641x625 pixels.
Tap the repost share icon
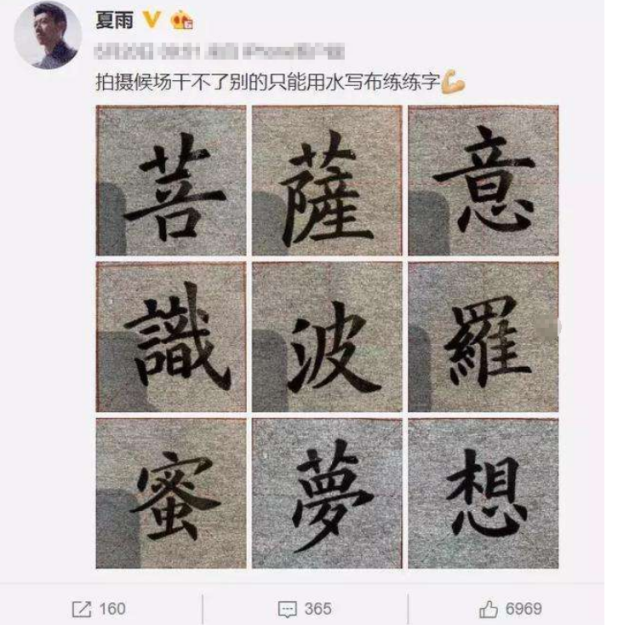pos(81,609)
